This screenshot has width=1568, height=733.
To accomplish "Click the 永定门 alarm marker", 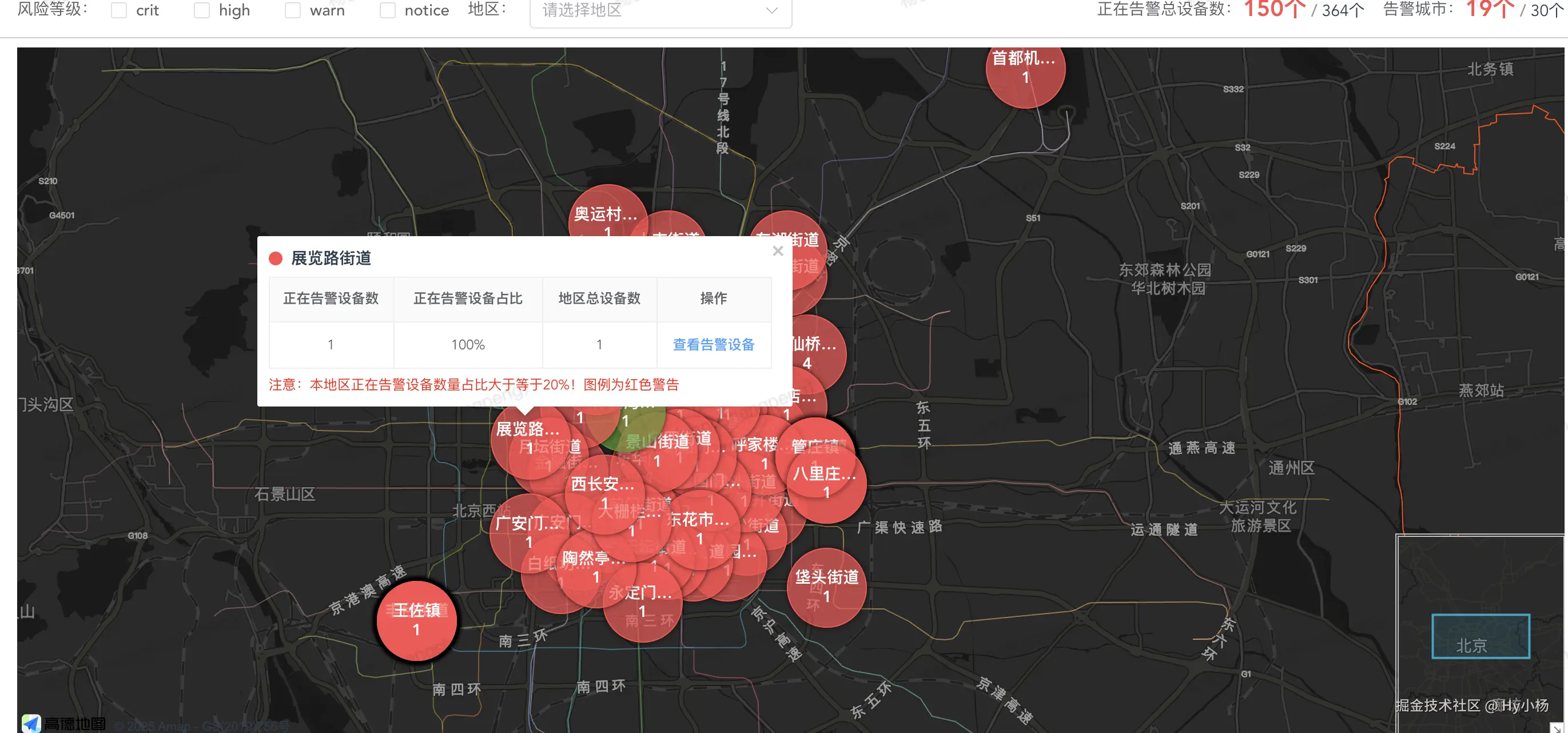I will pyautogui.click(x=641, y=602).
